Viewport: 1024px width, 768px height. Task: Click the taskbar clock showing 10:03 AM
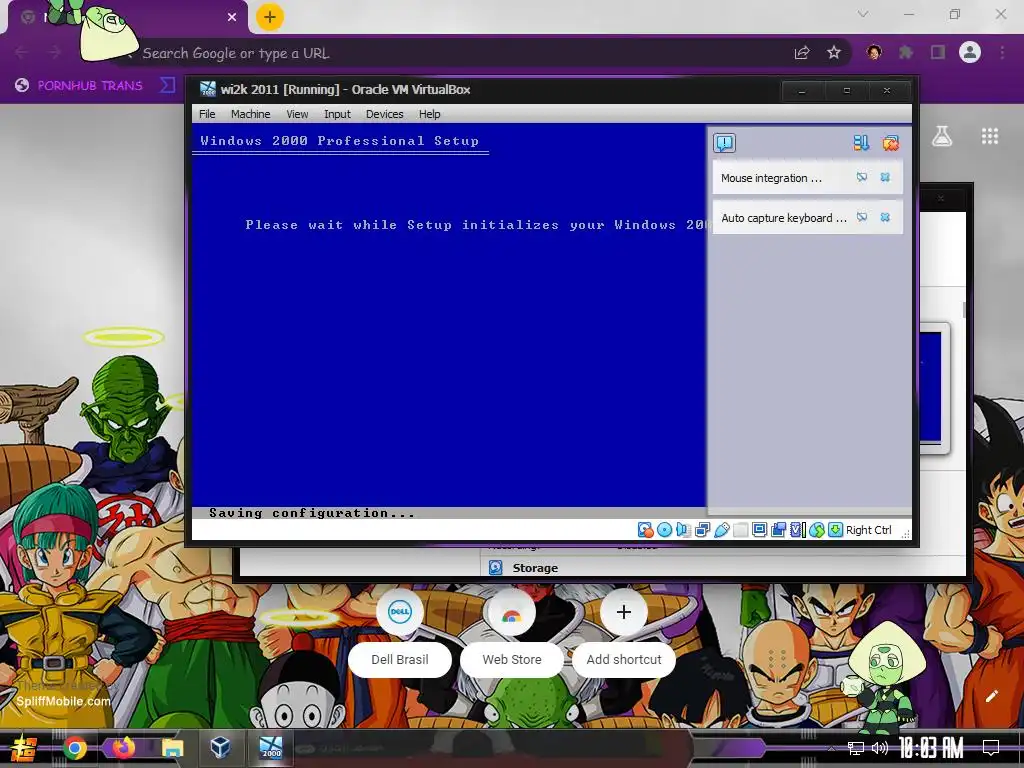click(931, 748)
